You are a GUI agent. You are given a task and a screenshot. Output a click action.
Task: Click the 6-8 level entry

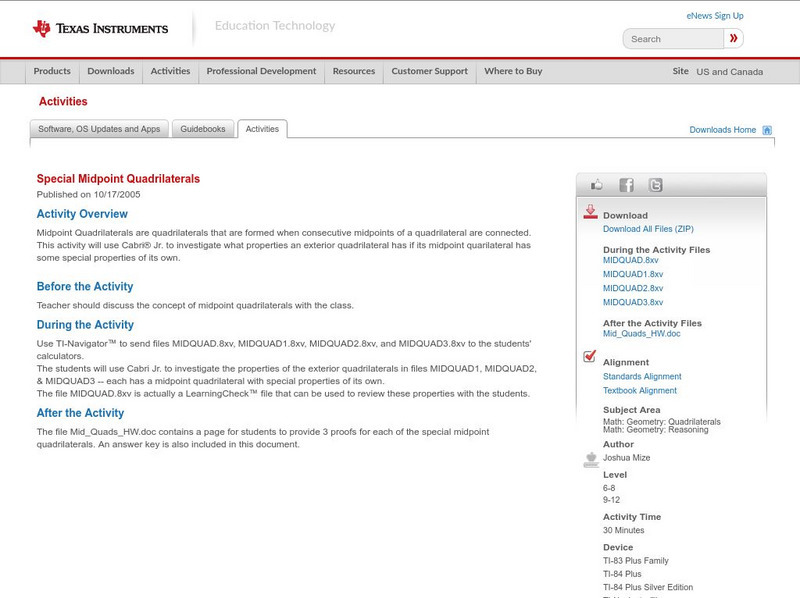coord(609,488)
